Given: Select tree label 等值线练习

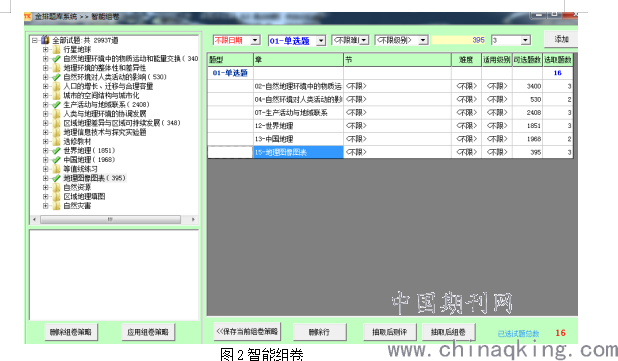Looking at the screenshot, I should click(80, 169).
